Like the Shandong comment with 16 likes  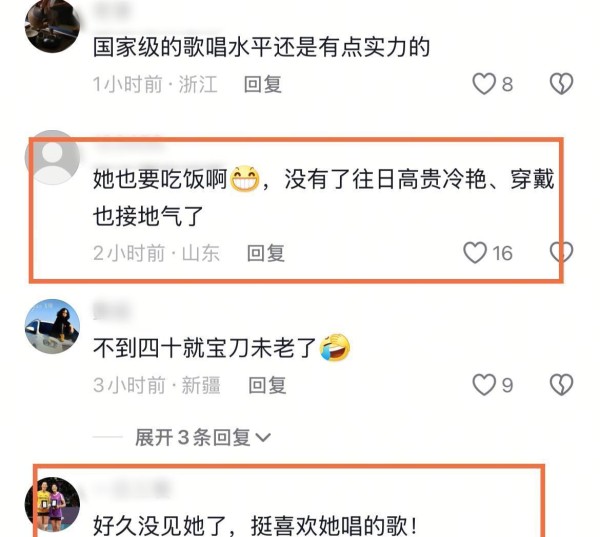[x=475, y=253]
